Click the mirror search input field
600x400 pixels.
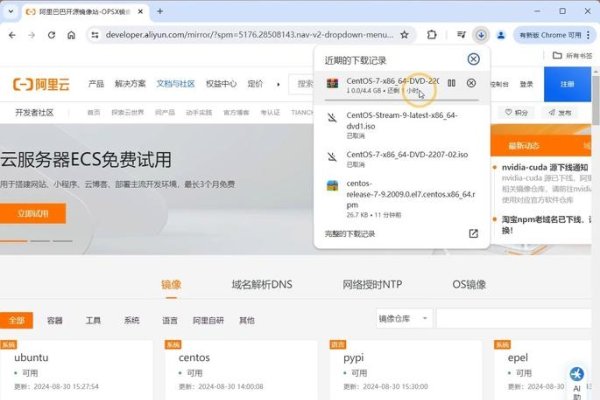[514, 318]
